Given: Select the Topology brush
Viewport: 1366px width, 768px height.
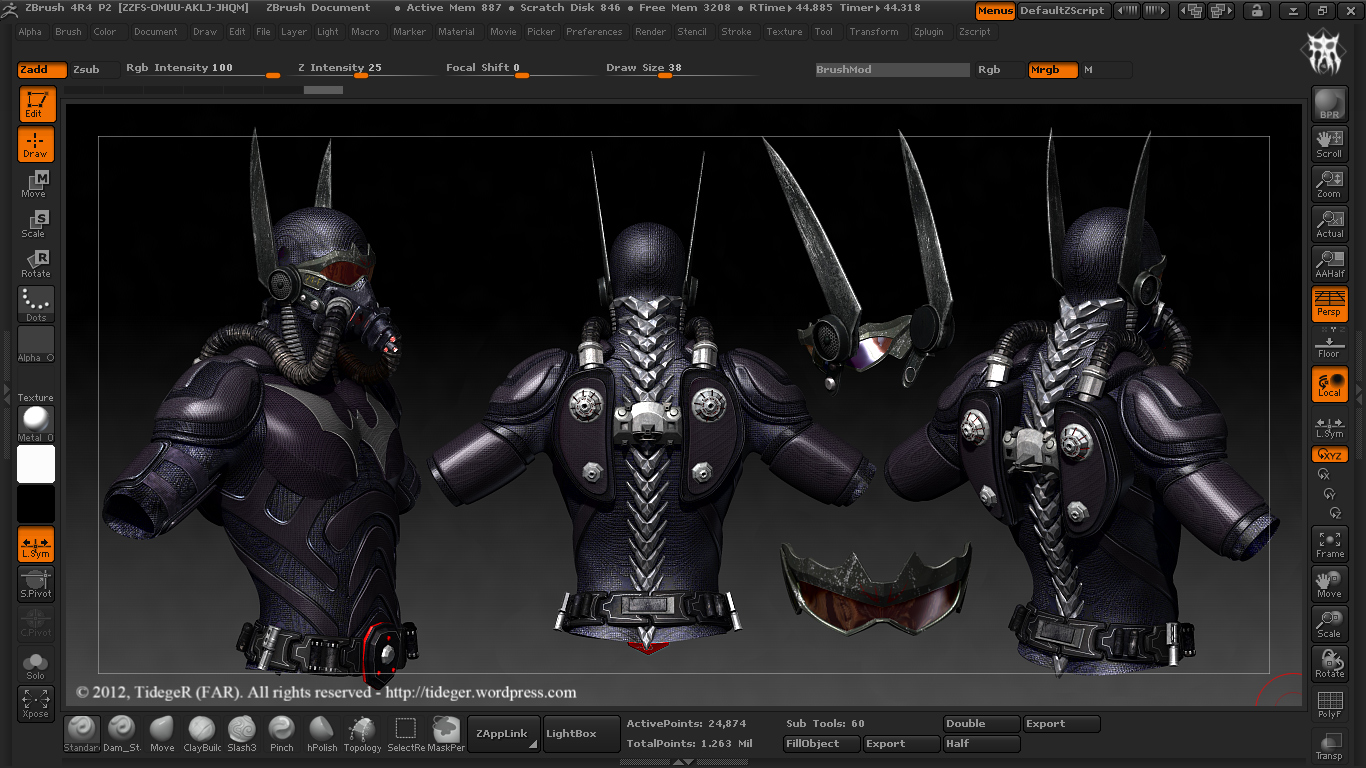Looking at the screenshot, I should [x=362, y=734].
